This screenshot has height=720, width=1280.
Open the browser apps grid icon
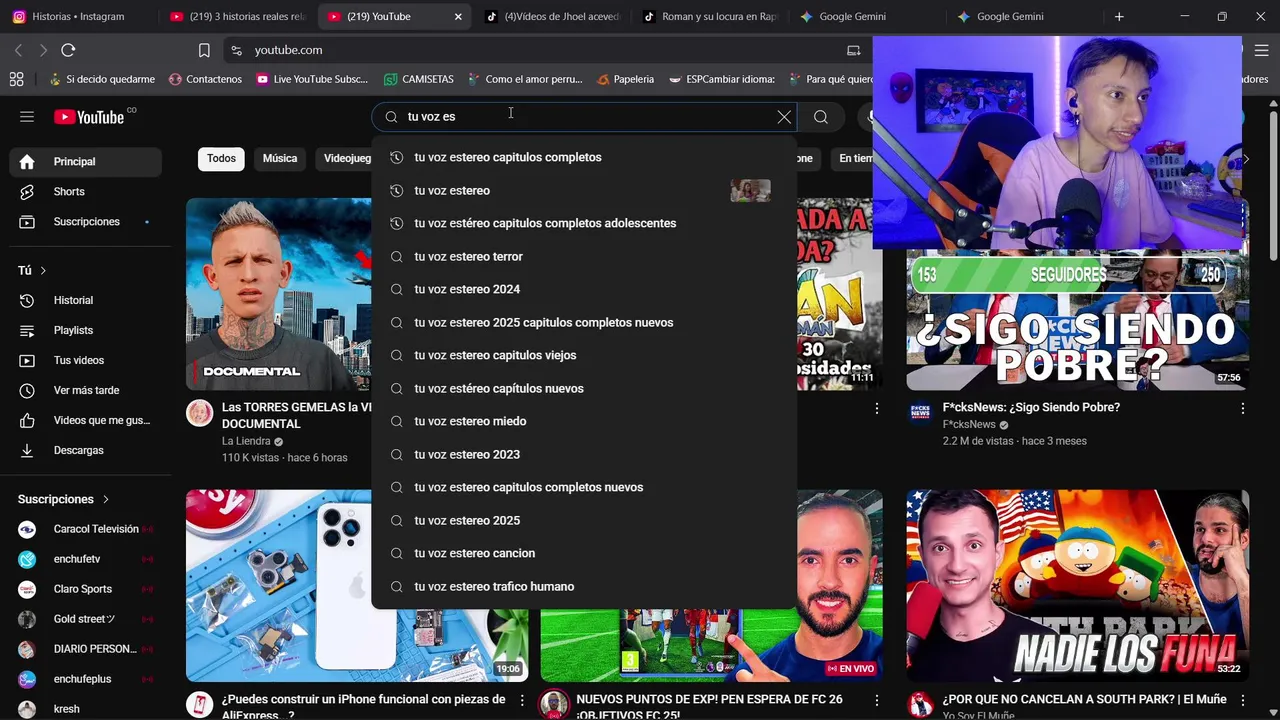click(x=16, y=79)
